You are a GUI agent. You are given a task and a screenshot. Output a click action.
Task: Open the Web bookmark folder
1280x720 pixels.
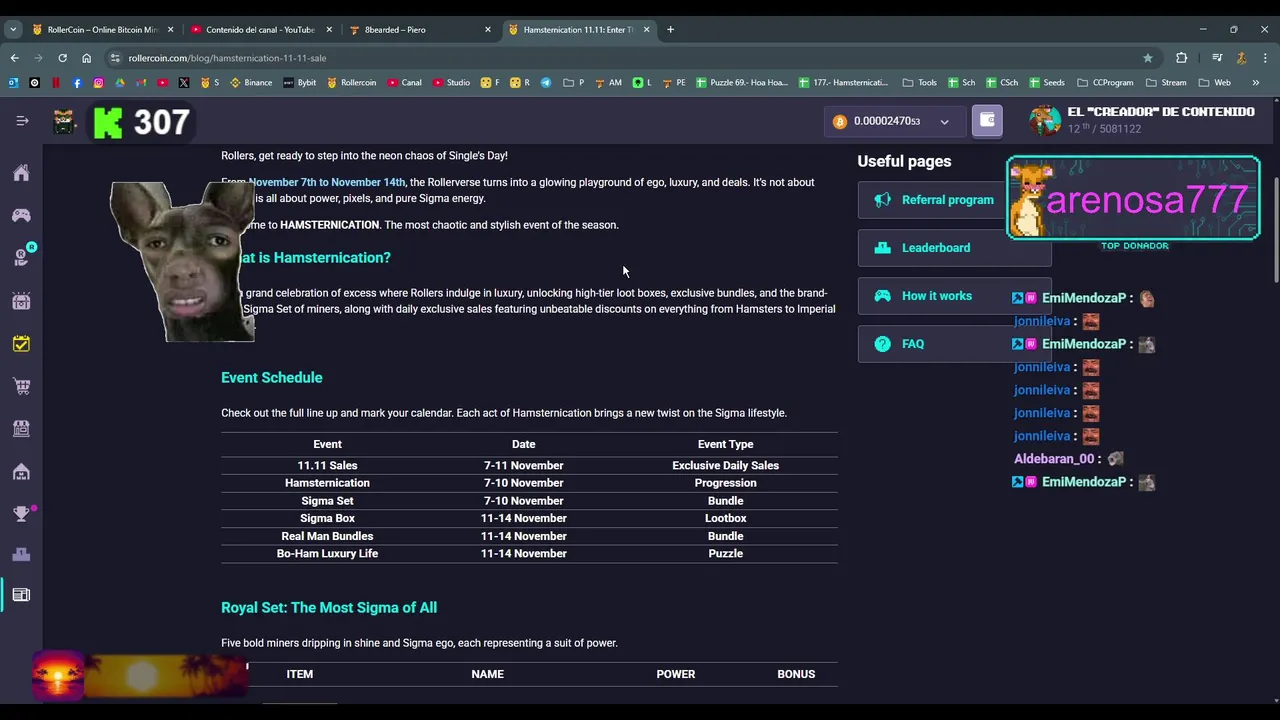[x=1215, y=83]
